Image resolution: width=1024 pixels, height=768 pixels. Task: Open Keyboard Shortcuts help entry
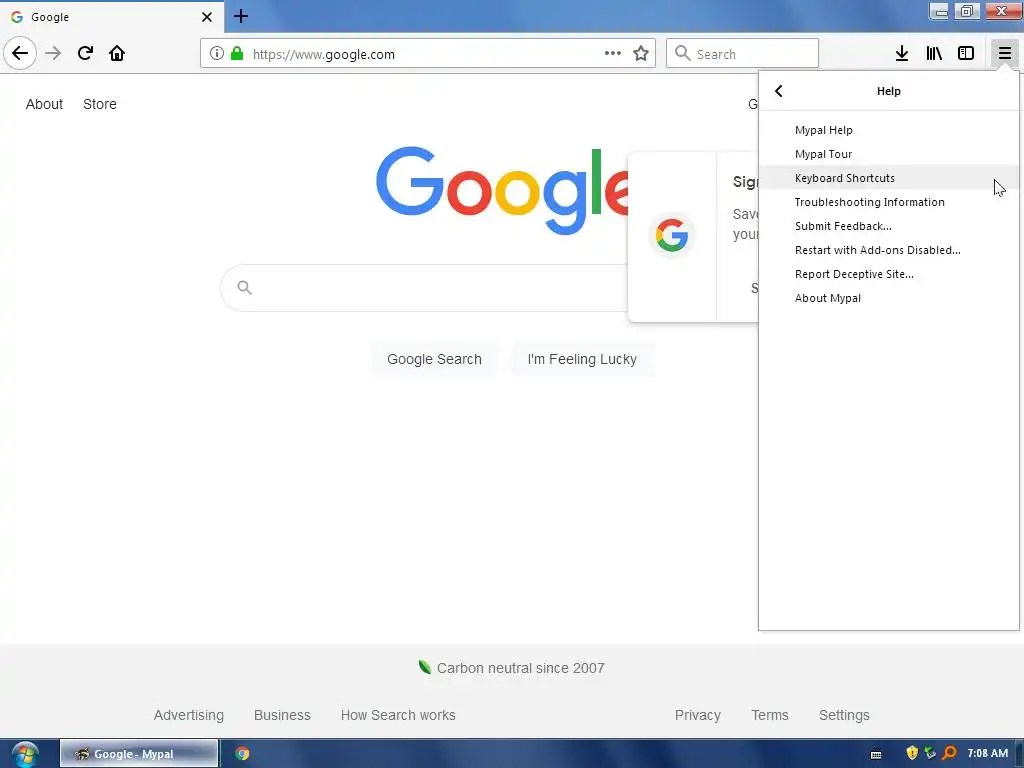pyautogui.click(x=888, y=178)
